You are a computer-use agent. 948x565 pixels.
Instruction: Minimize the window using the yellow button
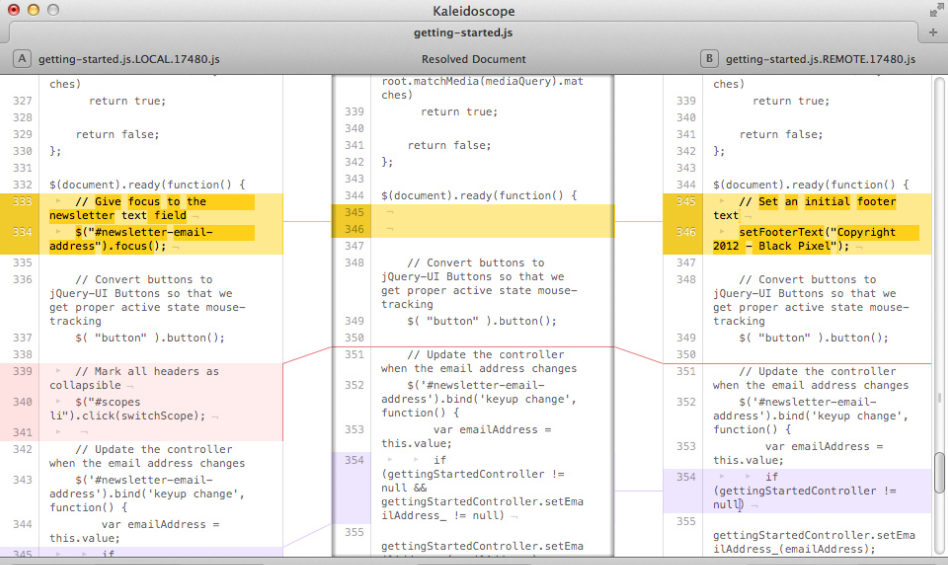click(x=33, y=10)
